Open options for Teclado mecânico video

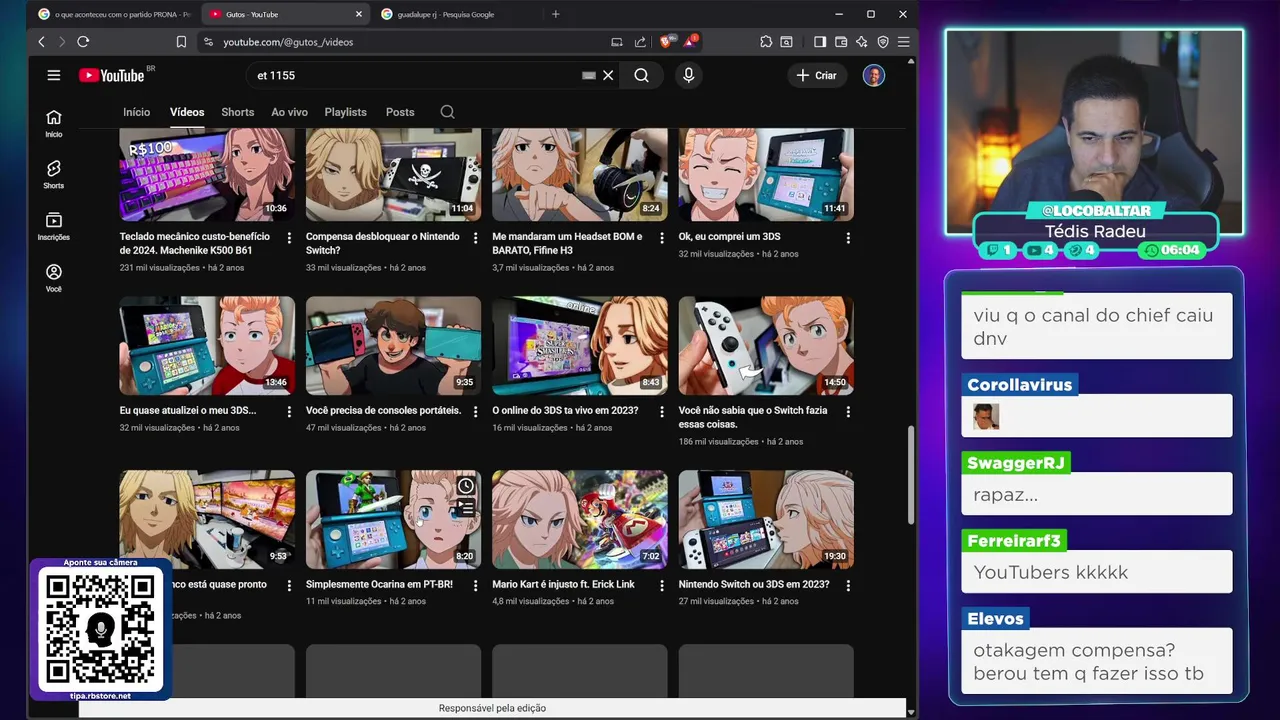(x=289, y=238)
